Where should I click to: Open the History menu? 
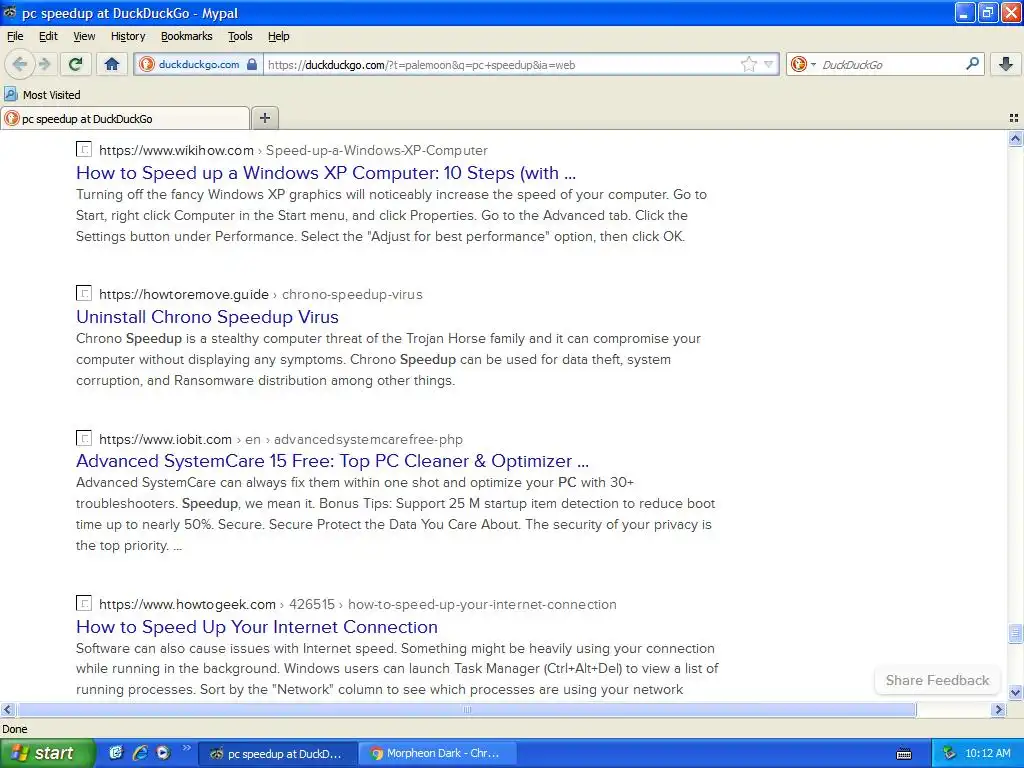click(x=127, y=36)
